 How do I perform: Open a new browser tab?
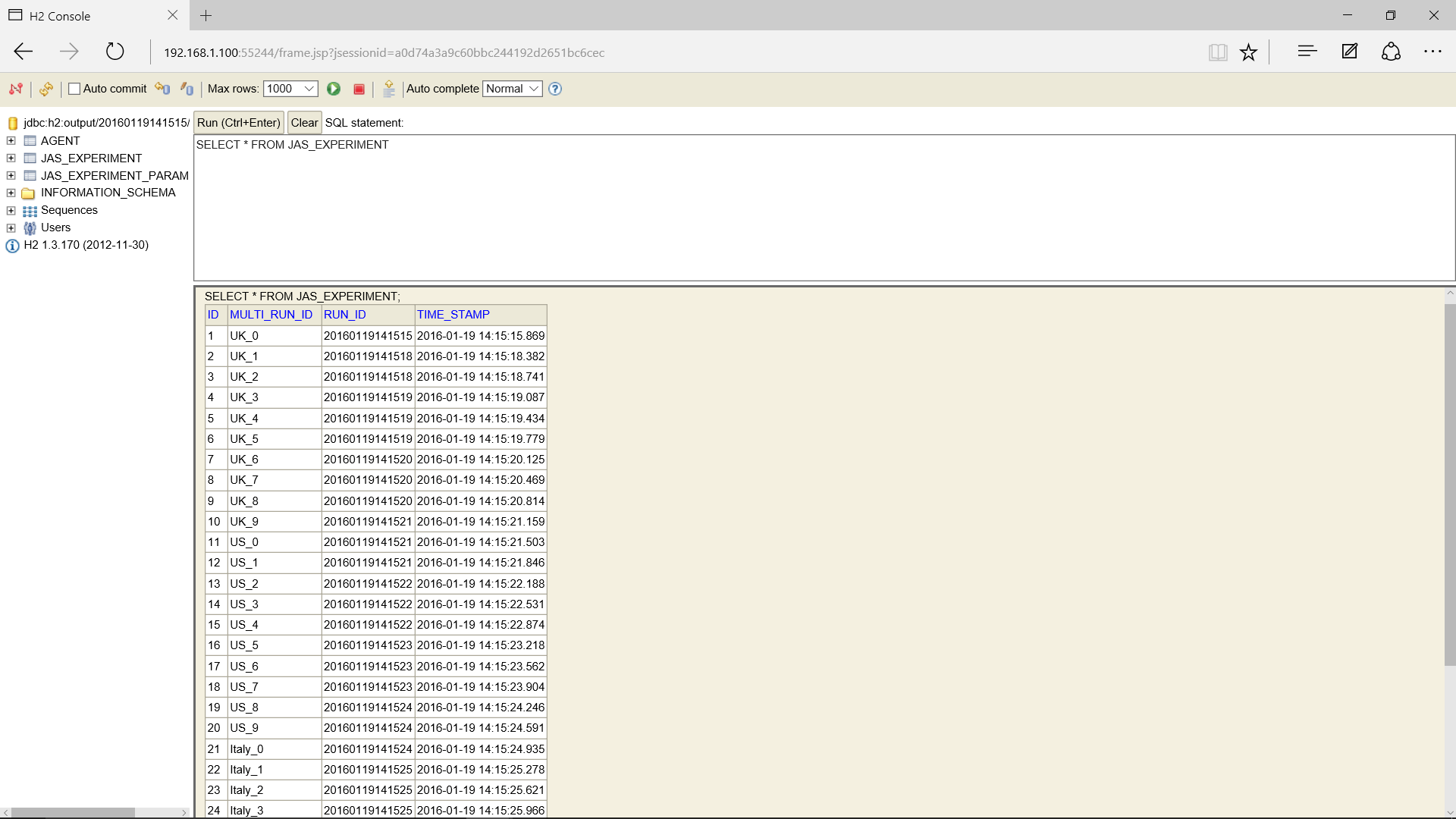coord(206,15)
